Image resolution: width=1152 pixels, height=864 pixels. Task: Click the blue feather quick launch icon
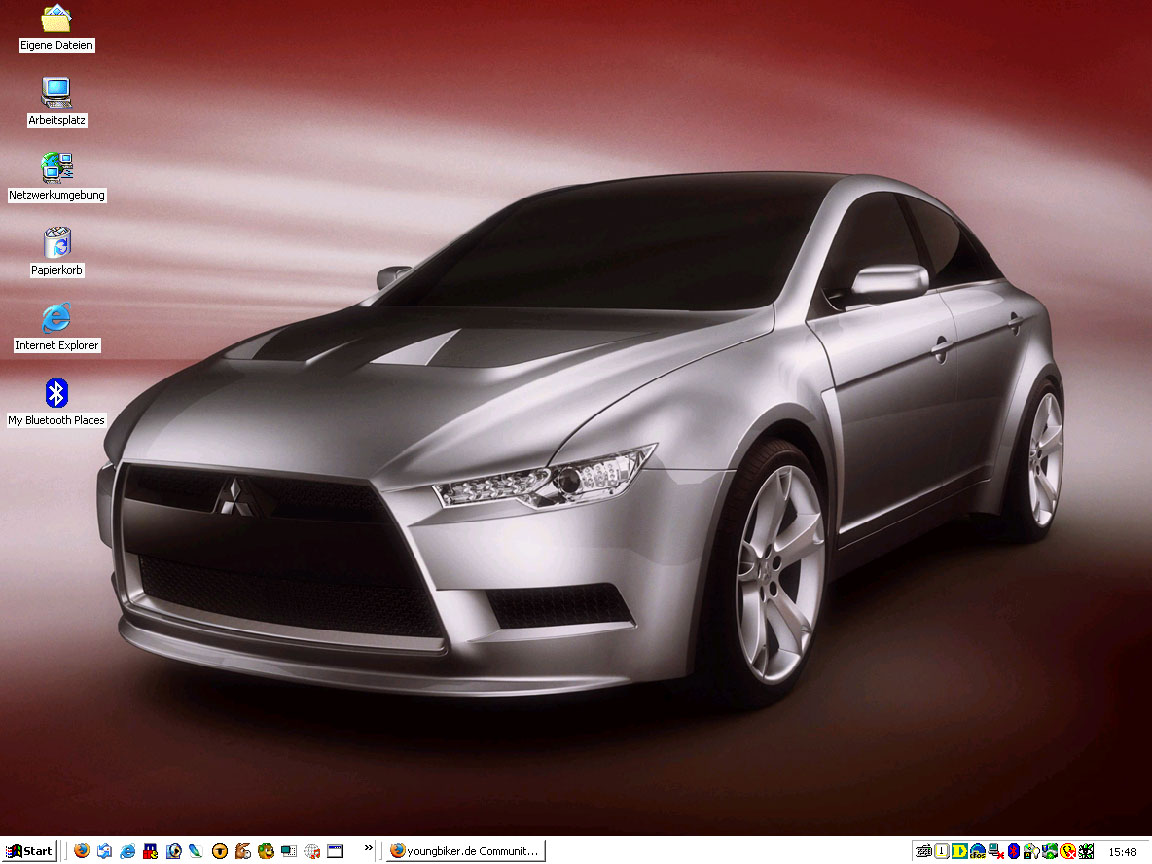point(196,851)
